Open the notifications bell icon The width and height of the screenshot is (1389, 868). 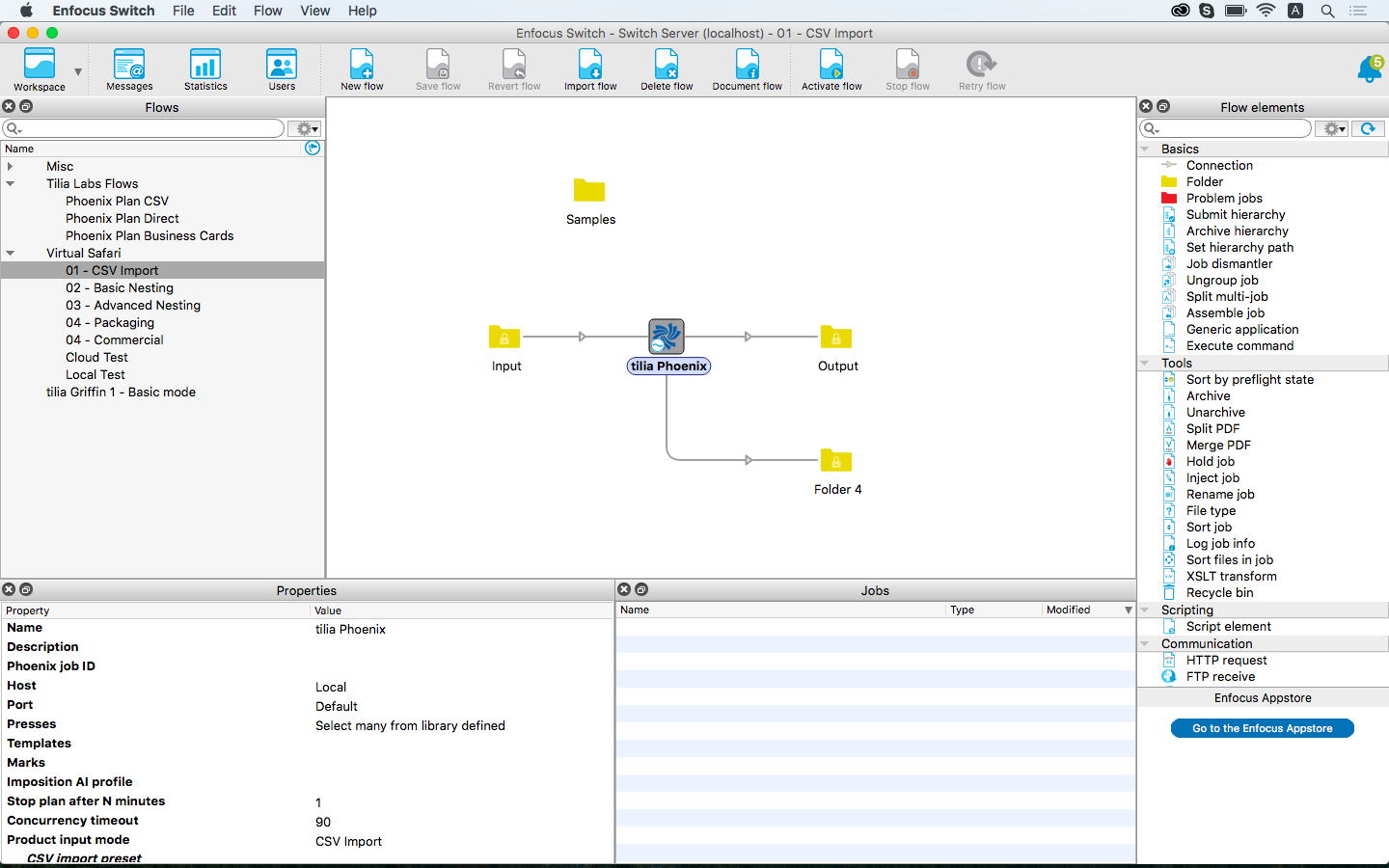pyautogui.click(x=1370, y=69)
